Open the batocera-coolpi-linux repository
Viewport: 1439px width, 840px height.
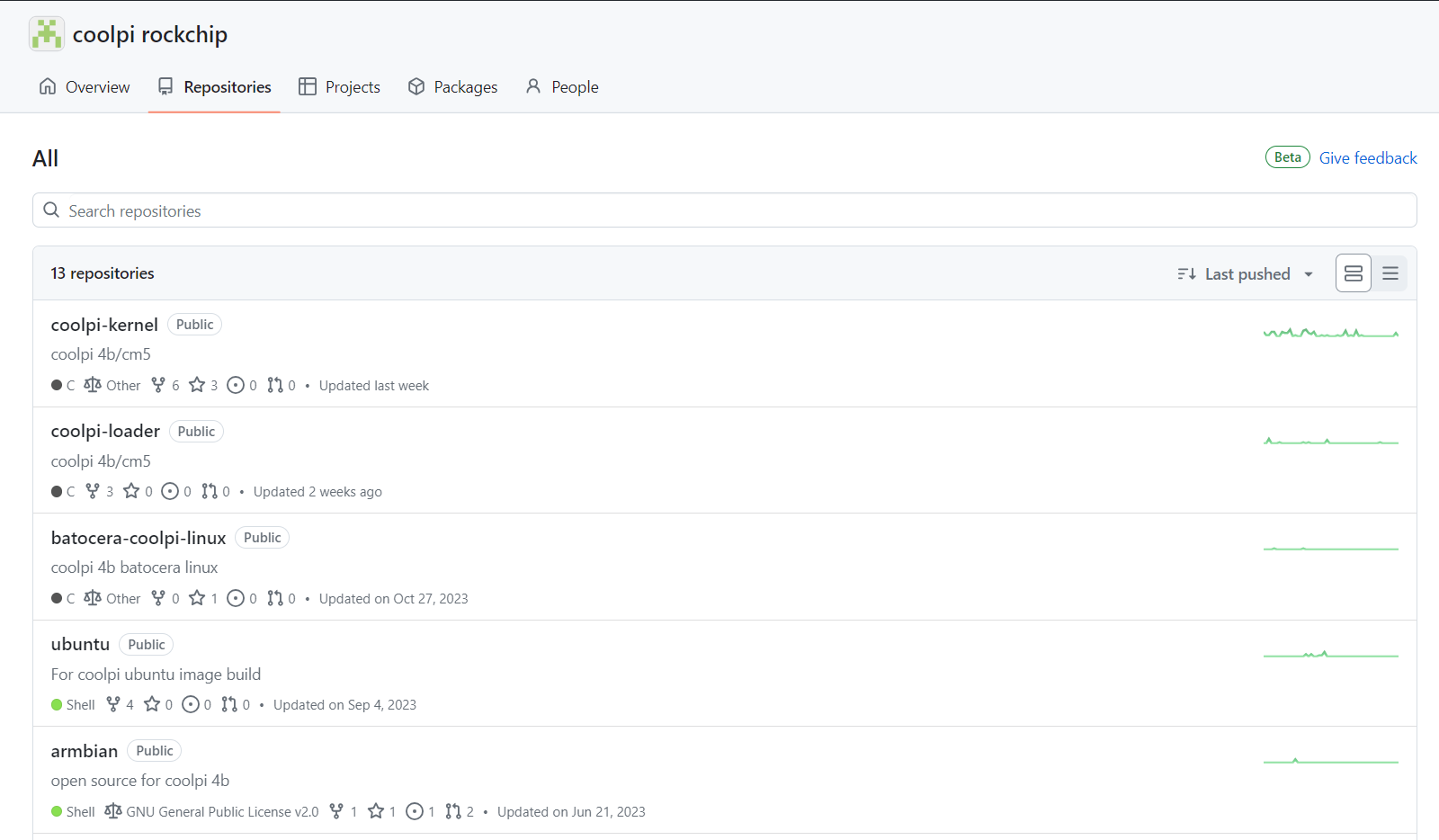(x=139, y=538)
